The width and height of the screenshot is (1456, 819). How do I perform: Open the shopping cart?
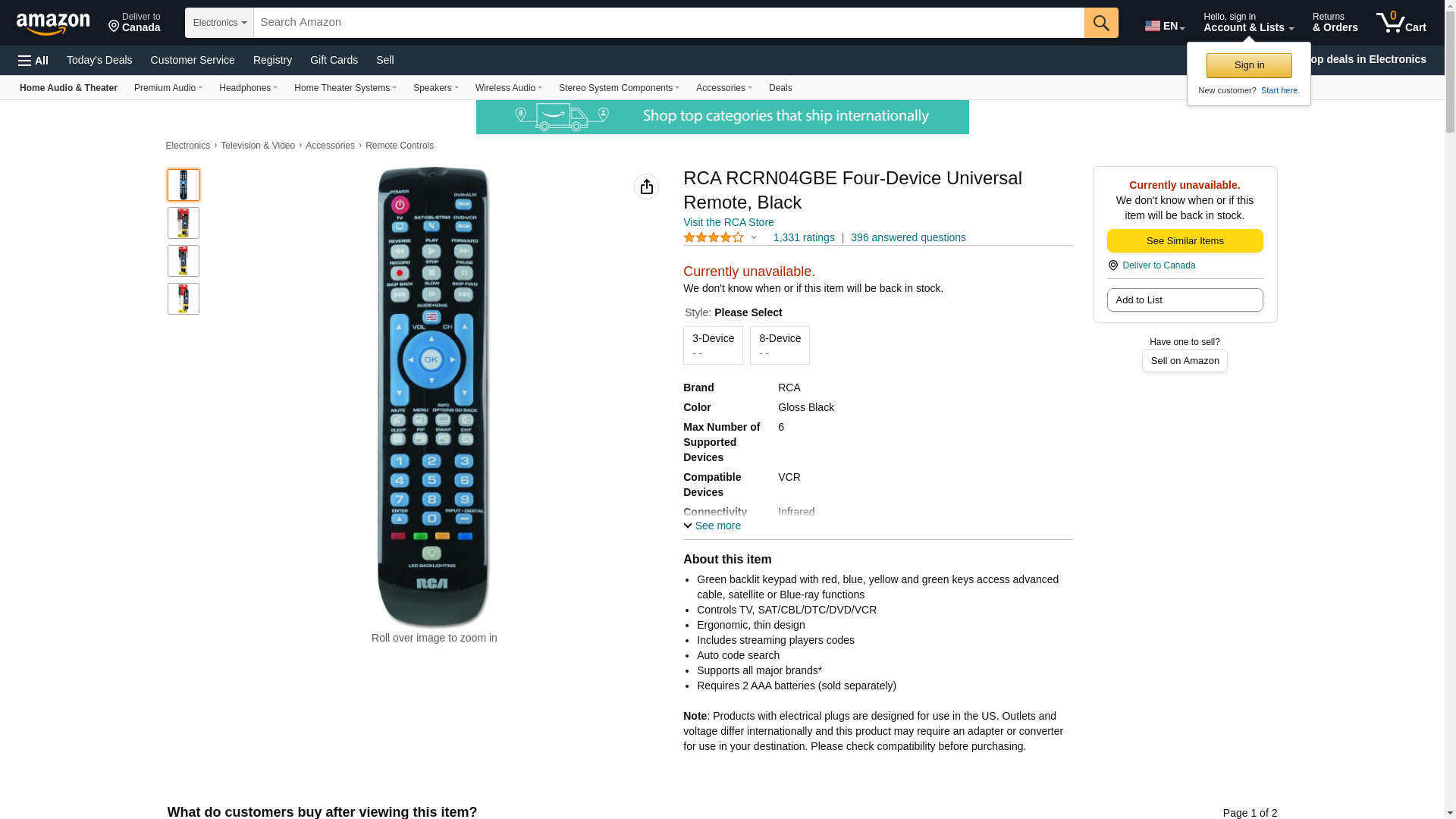tap(1401, 23)
